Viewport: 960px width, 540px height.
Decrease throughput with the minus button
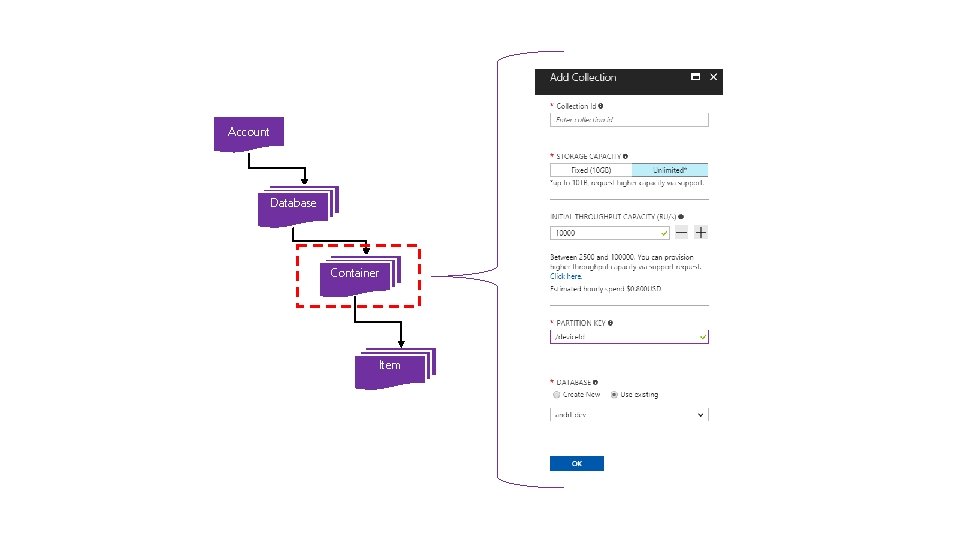[681, 233]
